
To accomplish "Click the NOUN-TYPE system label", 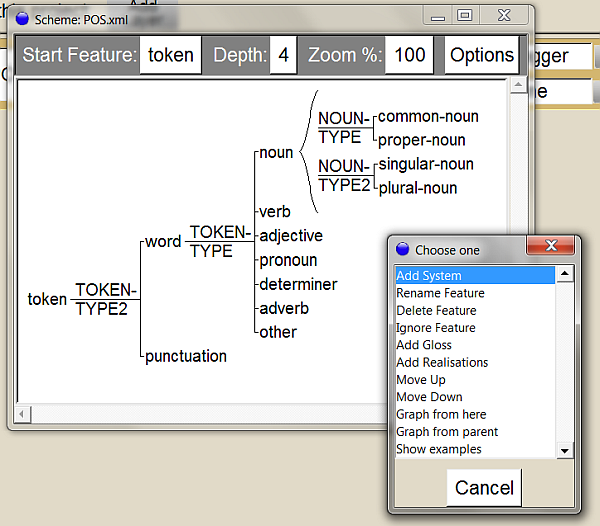I will tap(344, 127).
